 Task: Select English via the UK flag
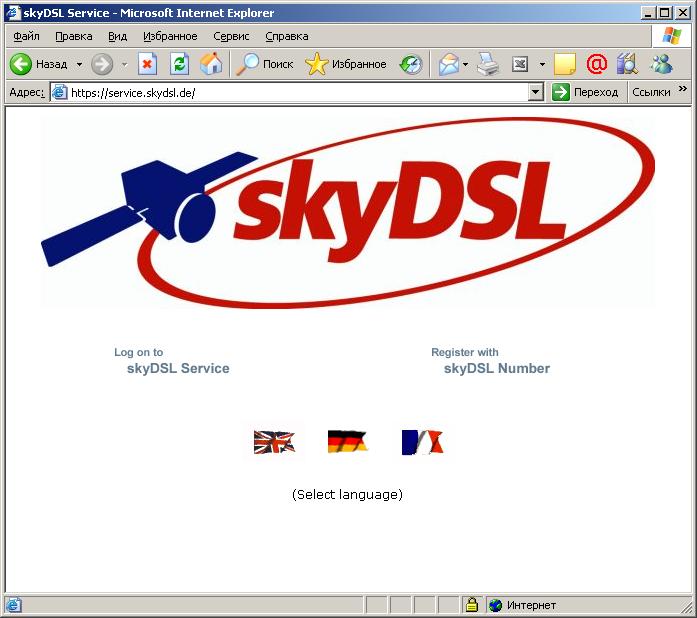tap(274, 442)
